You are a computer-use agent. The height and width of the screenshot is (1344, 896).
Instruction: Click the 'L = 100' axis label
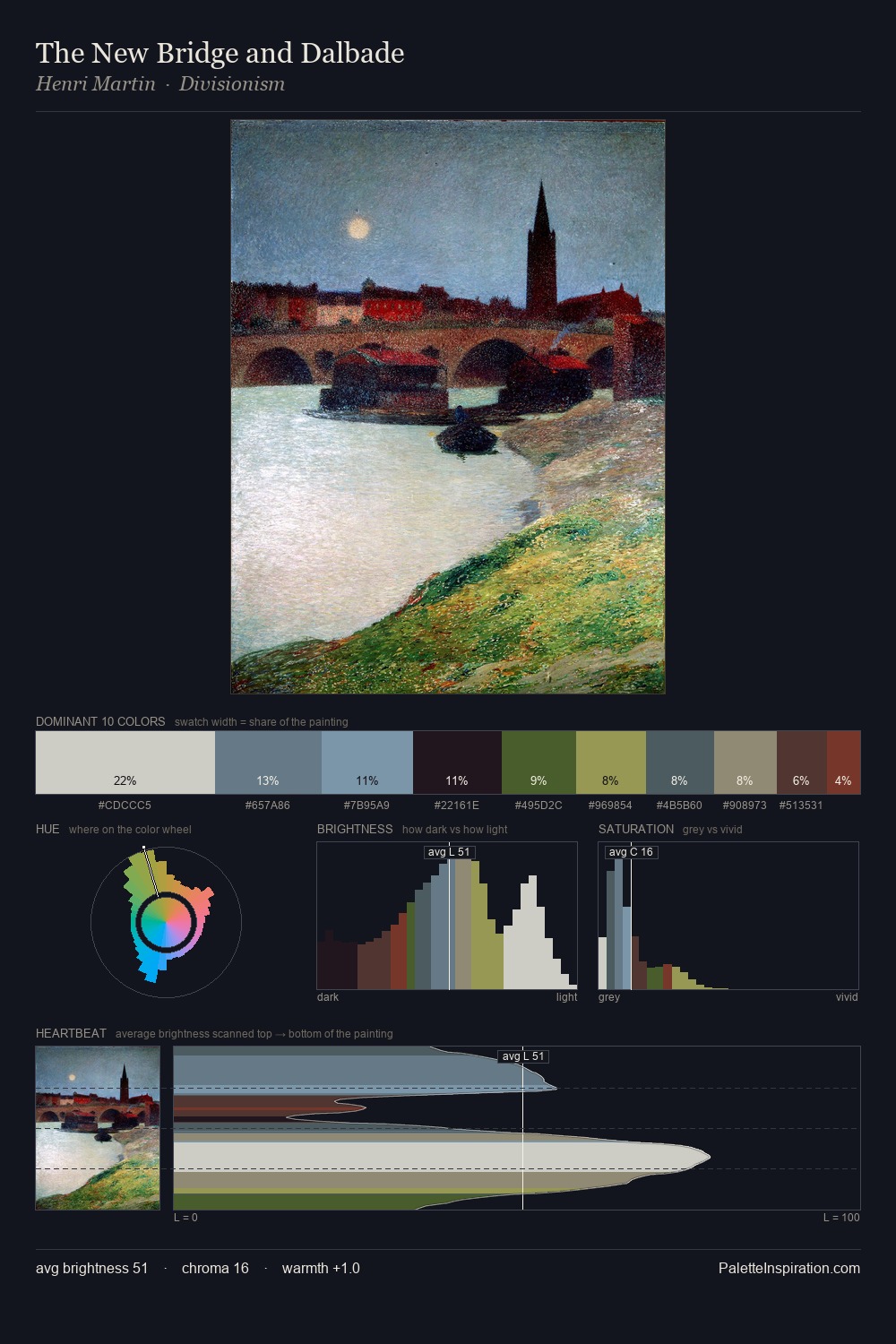[841, 1218]
